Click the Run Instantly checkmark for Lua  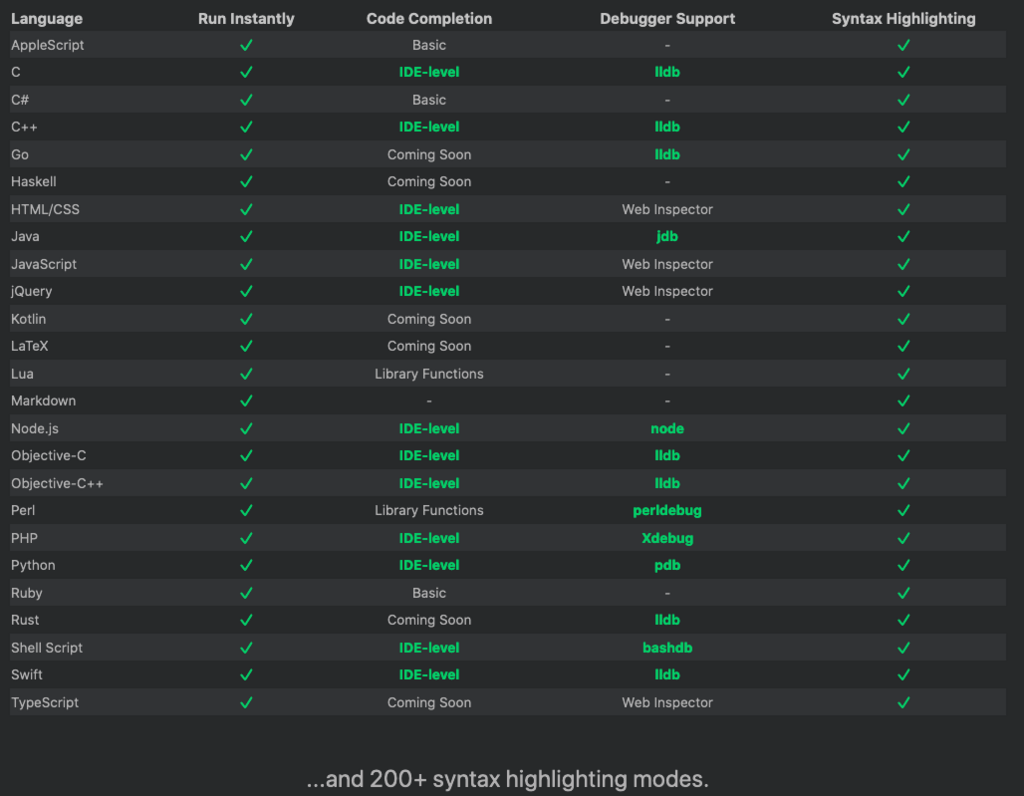point(246,374)
